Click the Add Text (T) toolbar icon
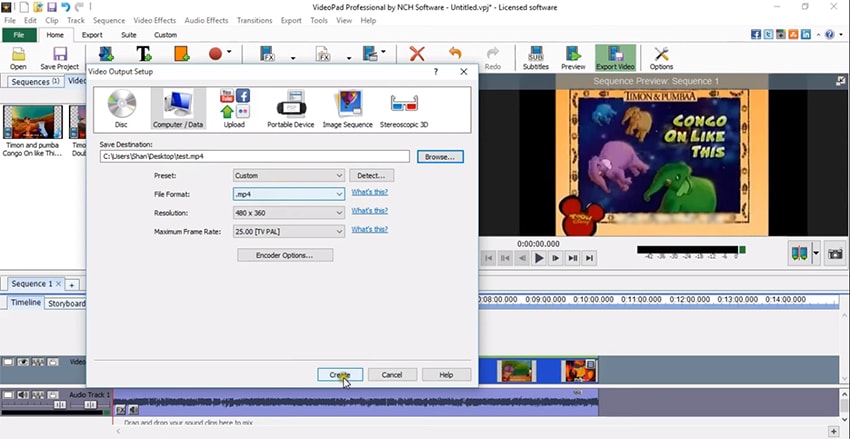The image size is (850, 439). click(x=144, y=54)
